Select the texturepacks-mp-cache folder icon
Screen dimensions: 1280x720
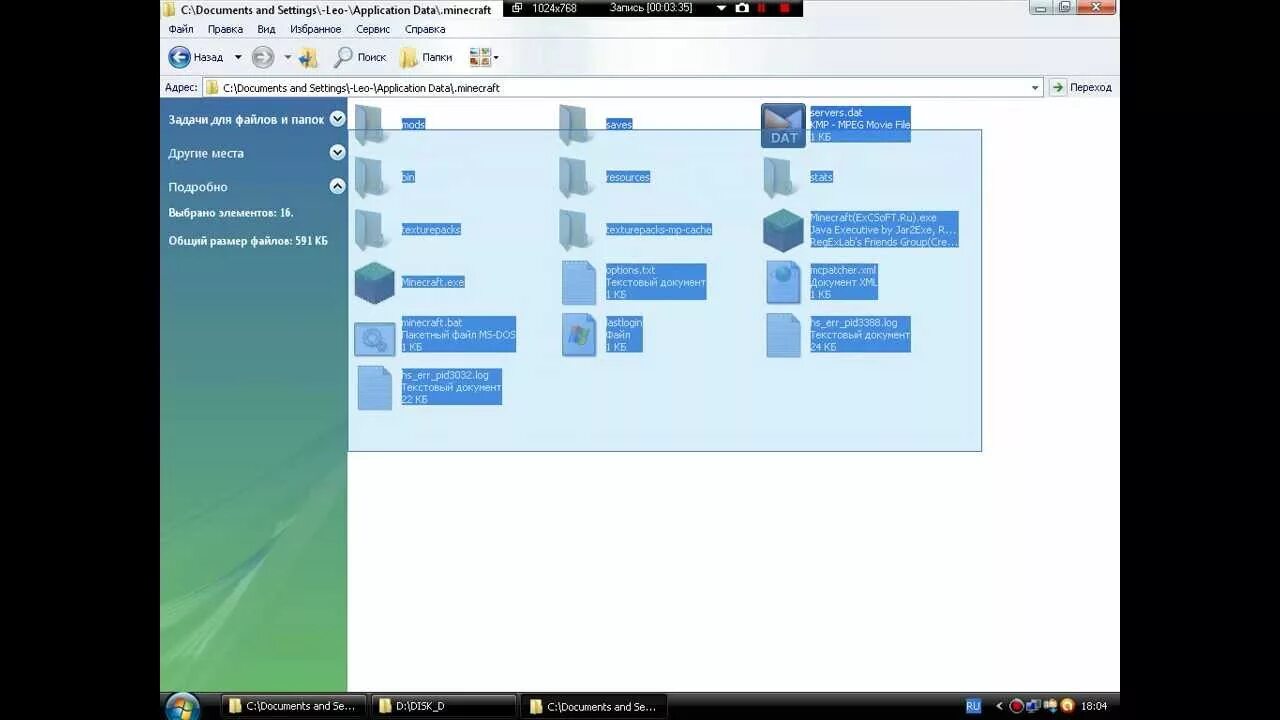(578, 230)
